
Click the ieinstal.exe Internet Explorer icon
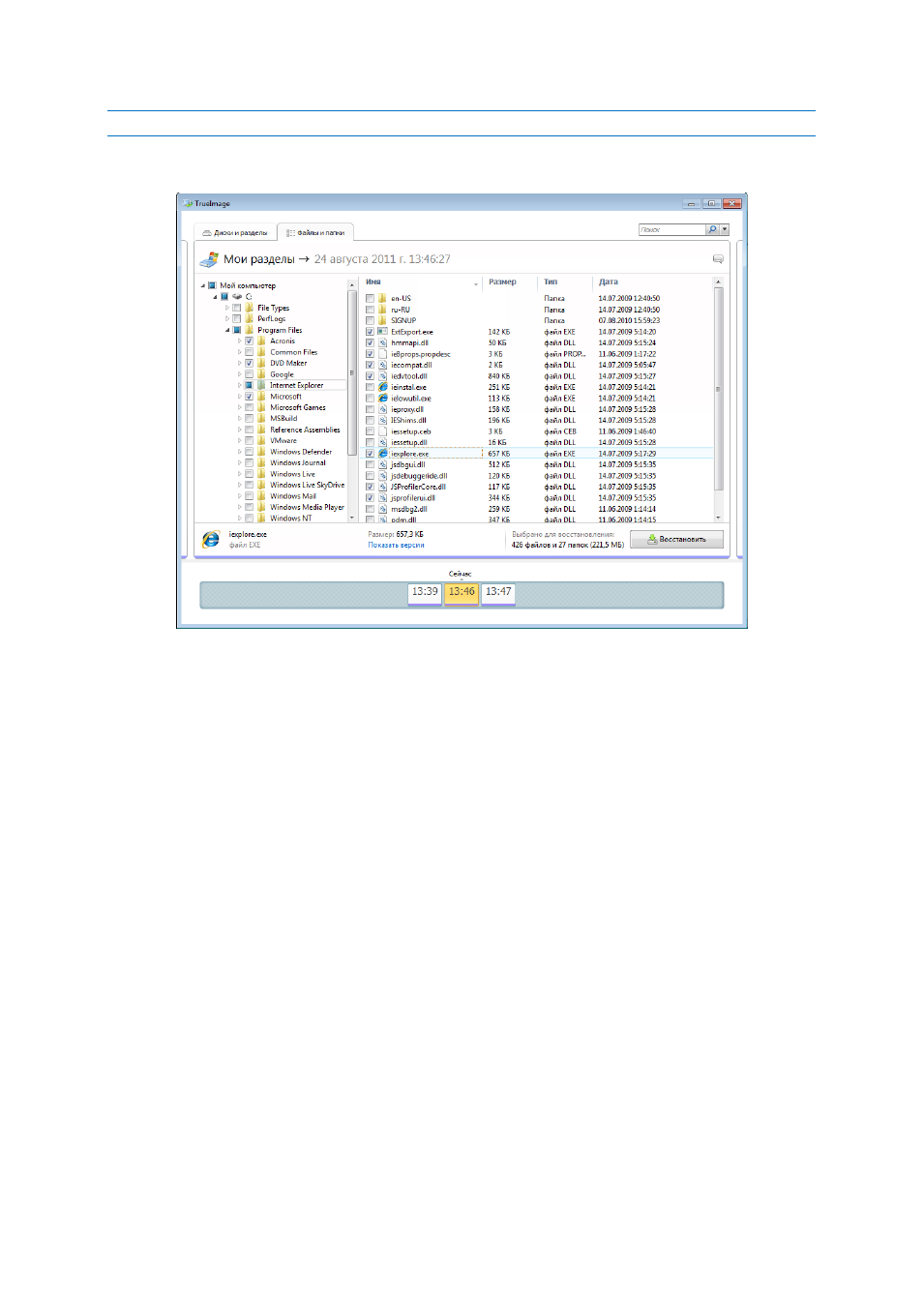[x=383, y=387]
